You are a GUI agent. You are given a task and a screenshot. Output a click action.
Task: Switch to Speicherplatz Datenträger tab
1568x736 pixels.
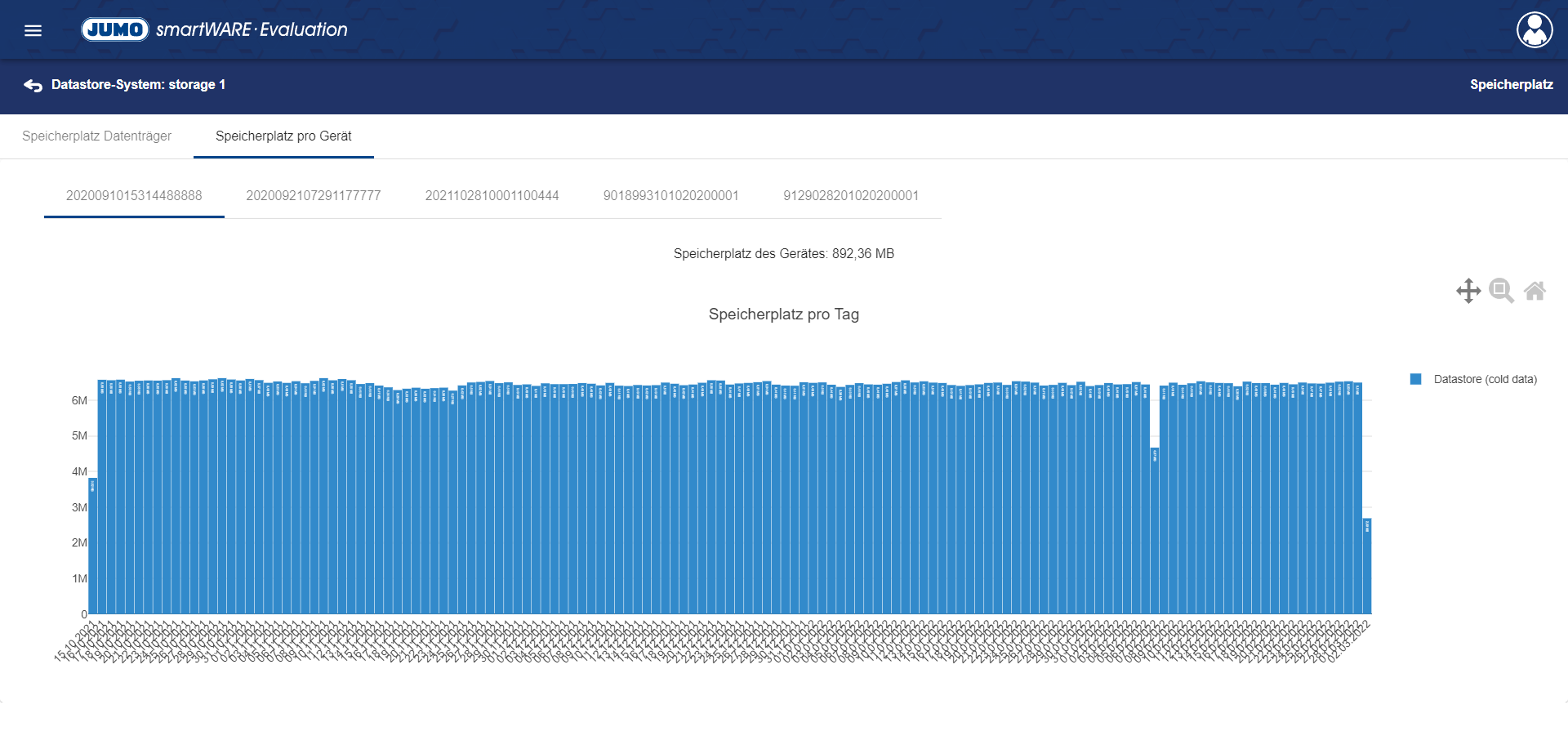tap(96, 136)
